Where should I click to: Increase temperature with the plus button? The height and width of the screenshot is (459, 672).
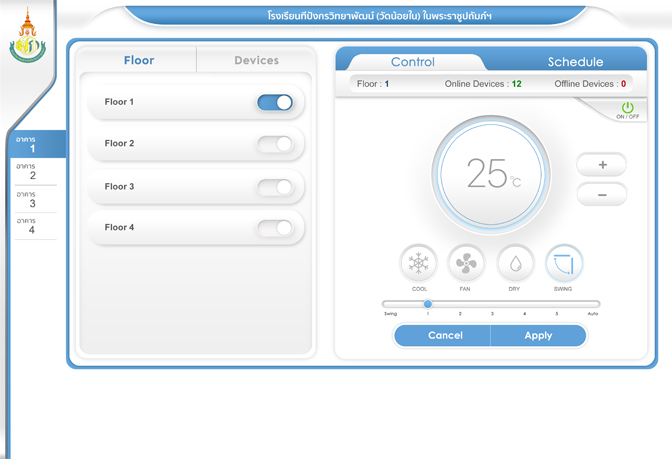click(x=602, y=164)
